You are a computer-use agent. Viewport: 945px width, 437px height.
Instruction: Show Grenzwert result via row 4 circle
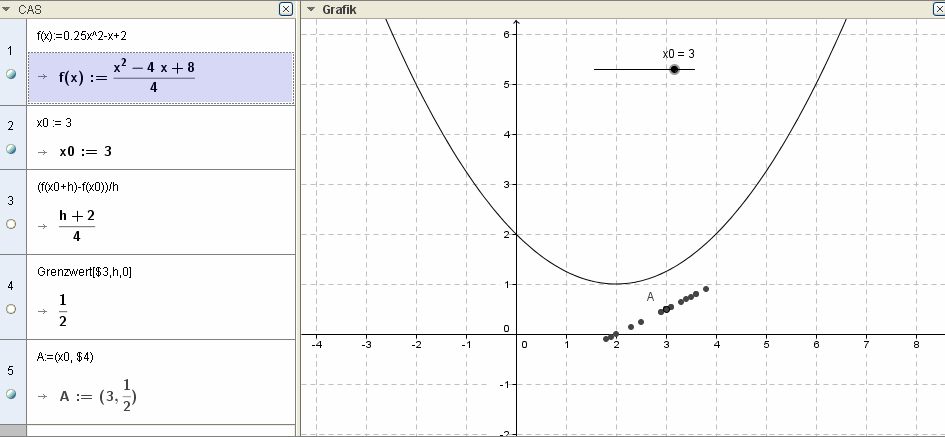10,309
